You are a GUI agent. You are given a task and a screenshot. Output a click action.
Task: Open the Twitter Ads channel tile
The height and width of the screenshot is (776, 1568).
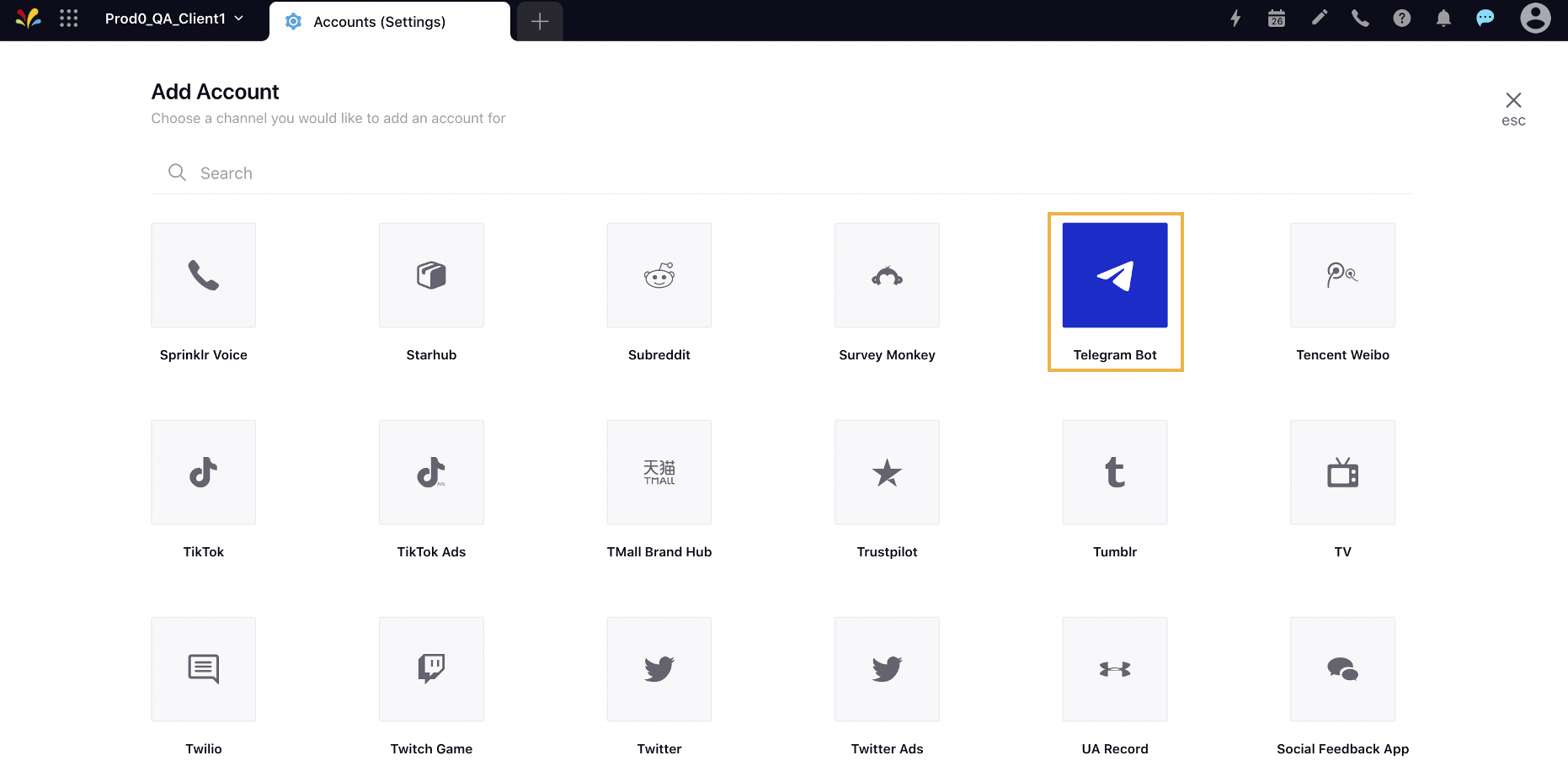887,669
